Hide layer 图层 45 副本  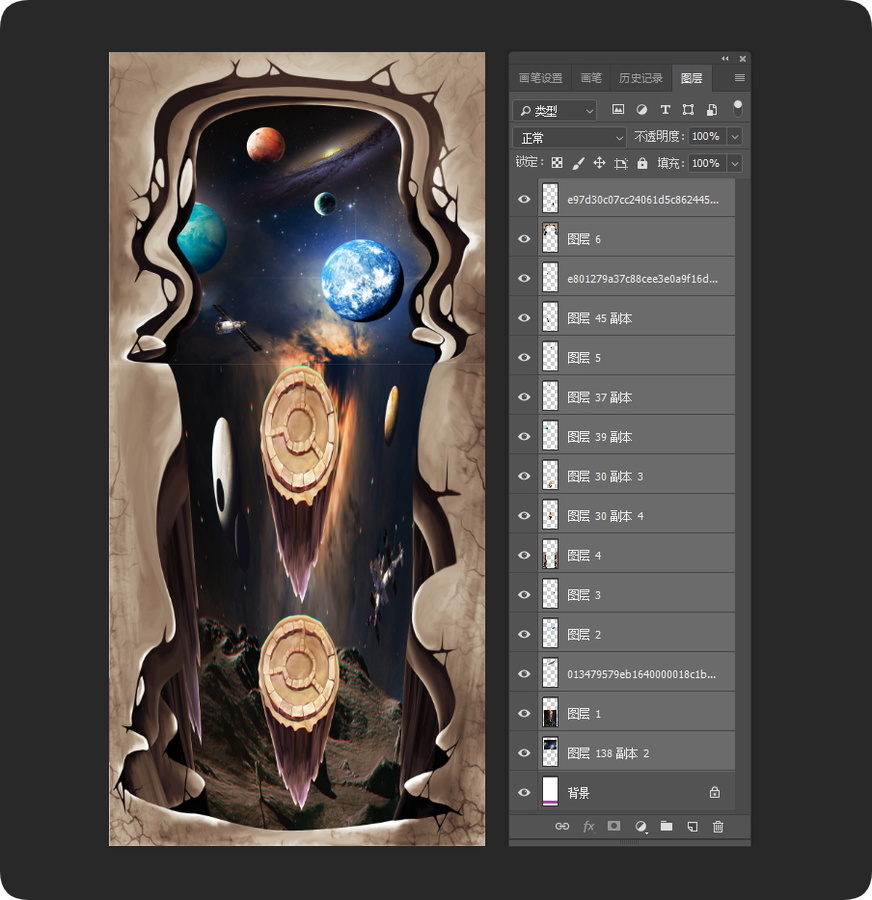click(524, 317)
